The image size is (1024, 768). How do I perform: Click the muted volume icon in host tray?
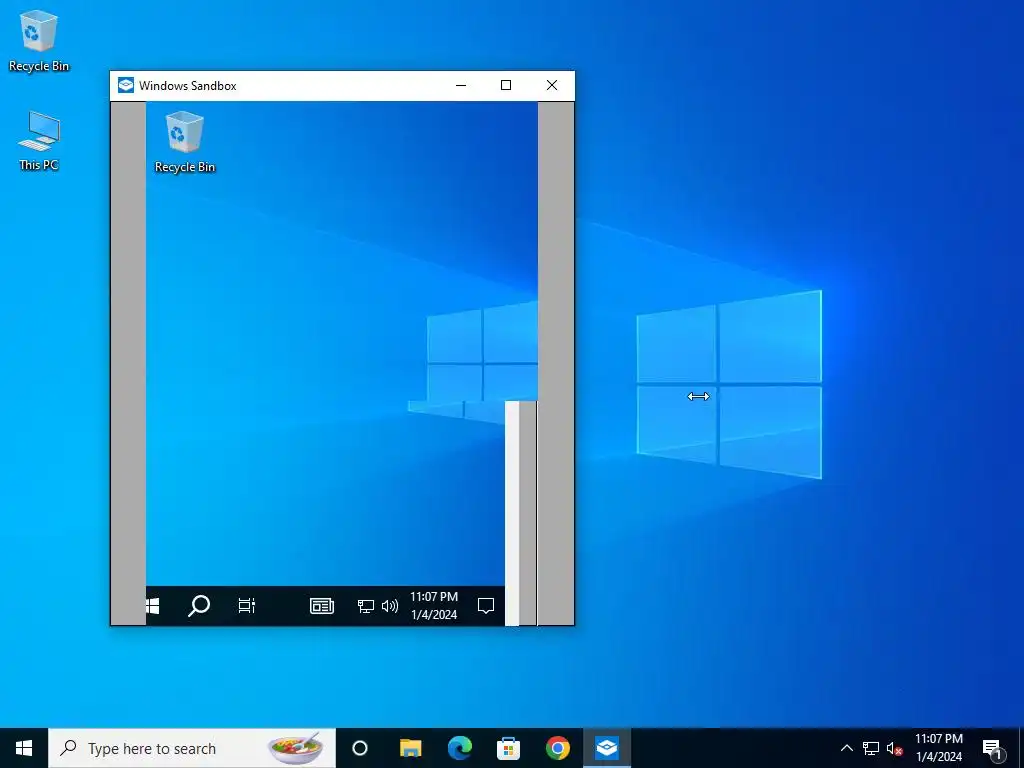coord(894,748)
